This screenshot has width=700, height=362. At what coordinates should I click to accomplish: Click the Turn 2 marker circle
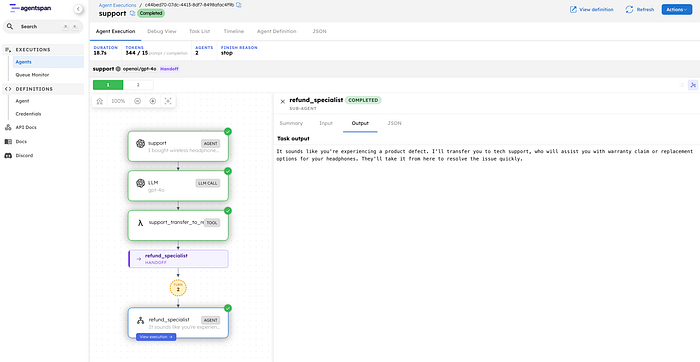pyautogui.click(x=178, y=288)
